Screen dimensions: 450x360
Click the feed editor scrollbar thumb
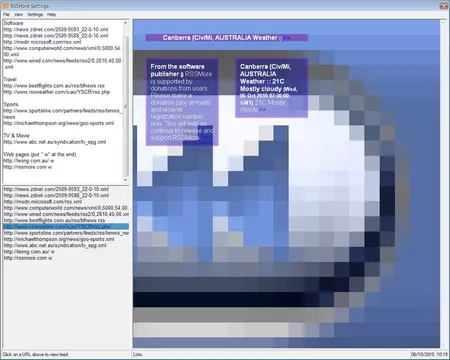pyautogui.click(x=126, y=106)
